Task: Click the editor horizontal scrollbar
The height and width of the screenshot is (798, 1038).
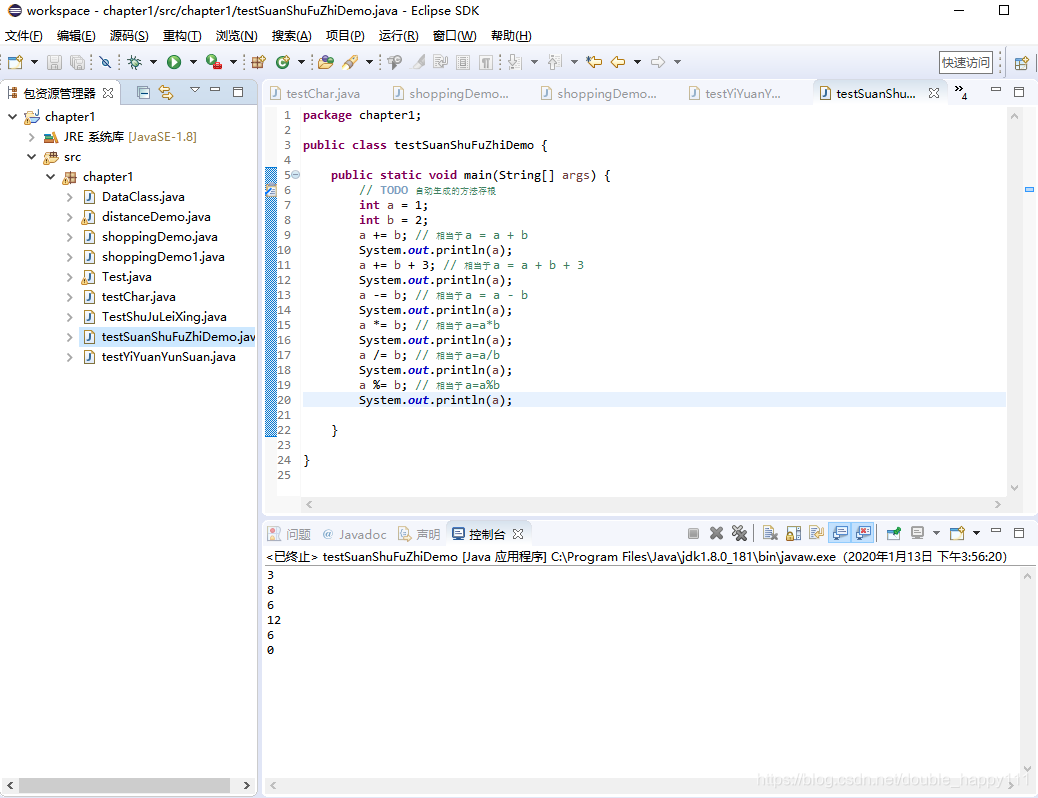Action: click(652, 505)
